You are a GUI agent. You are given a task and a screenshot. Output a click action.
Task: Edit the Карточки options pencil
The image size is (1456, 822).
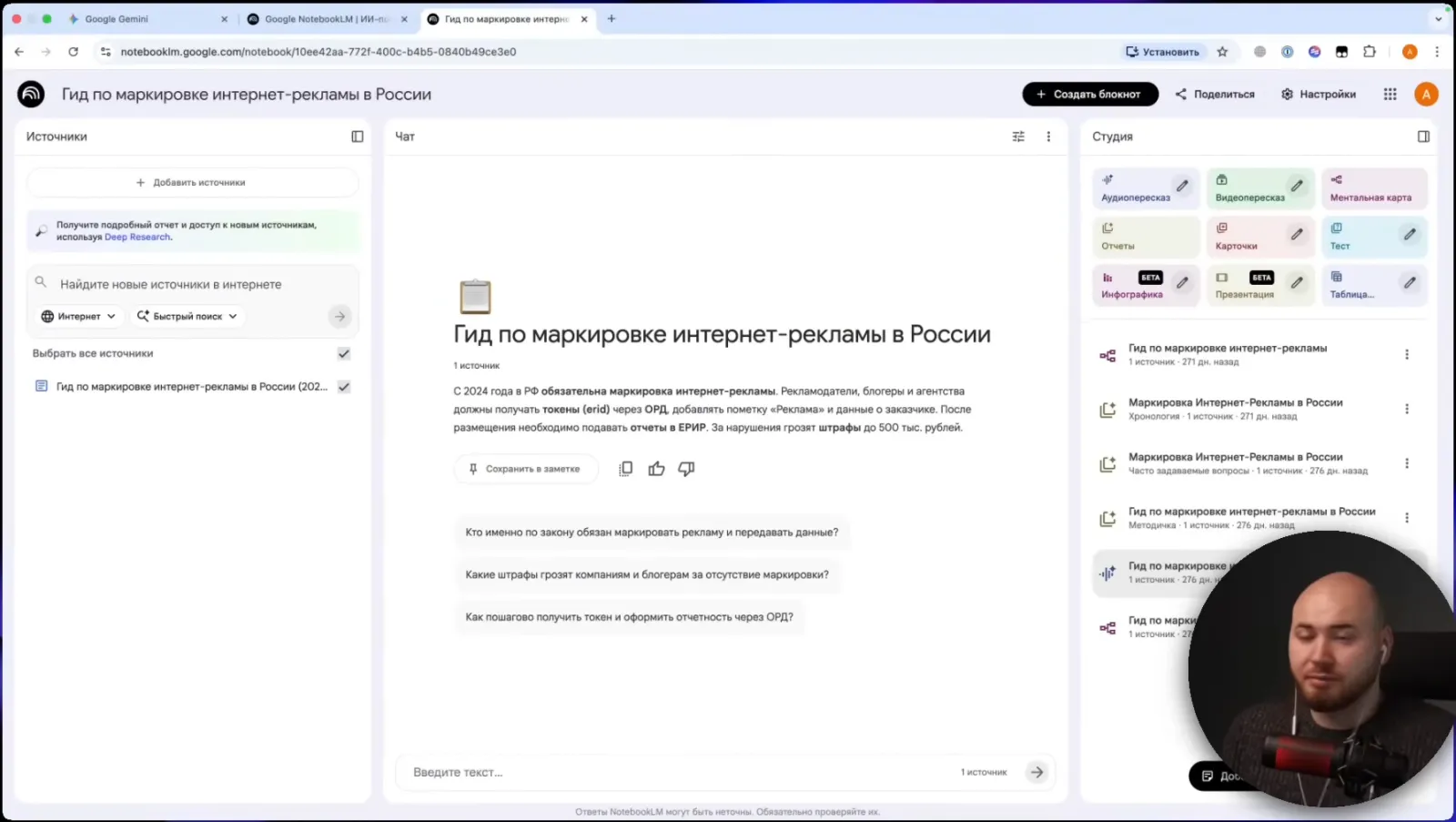tap(1297, 235)
